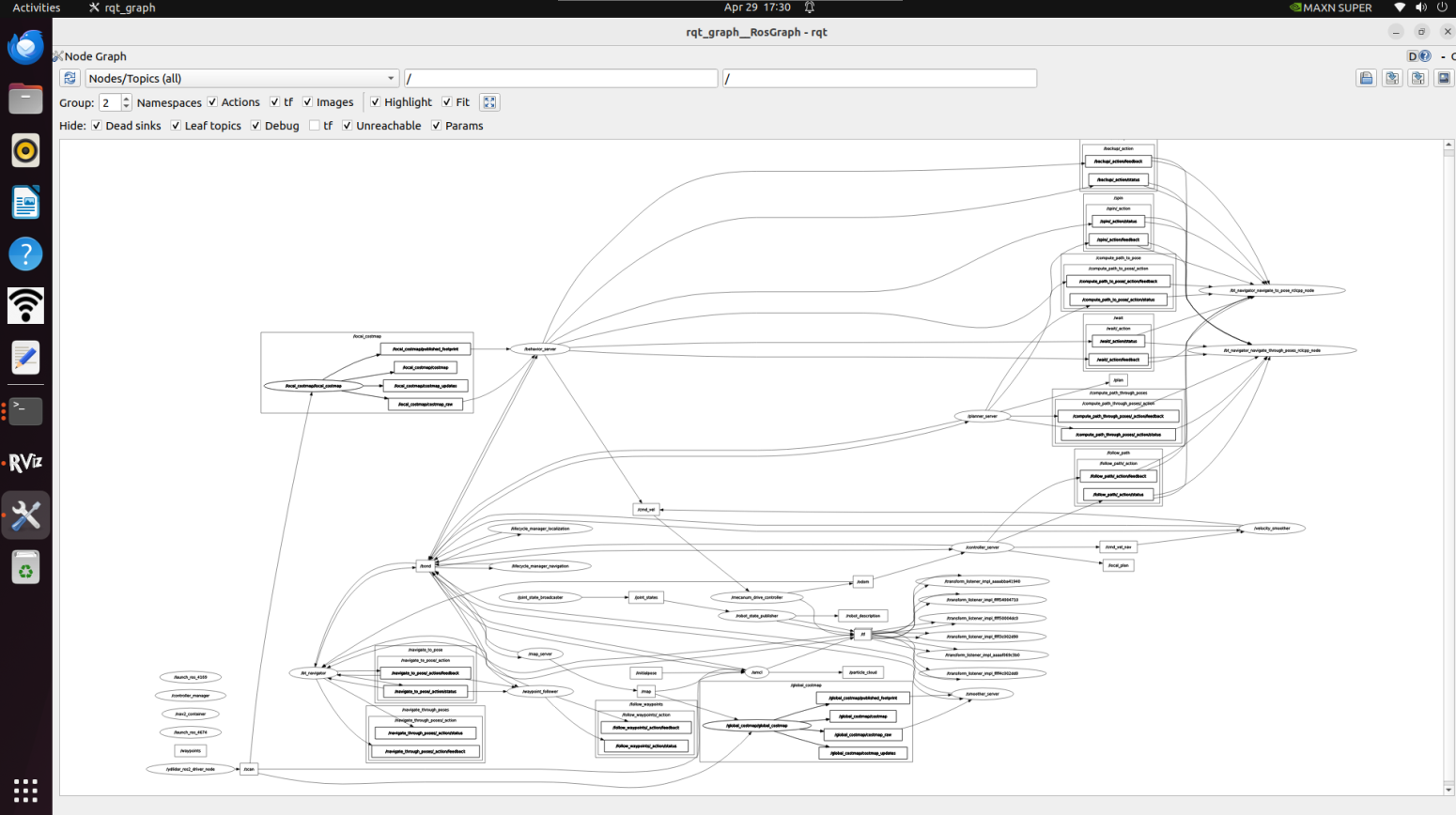Open the power system menu
This screenshot has height=815, width=1456.
(x=1443, y=8)
